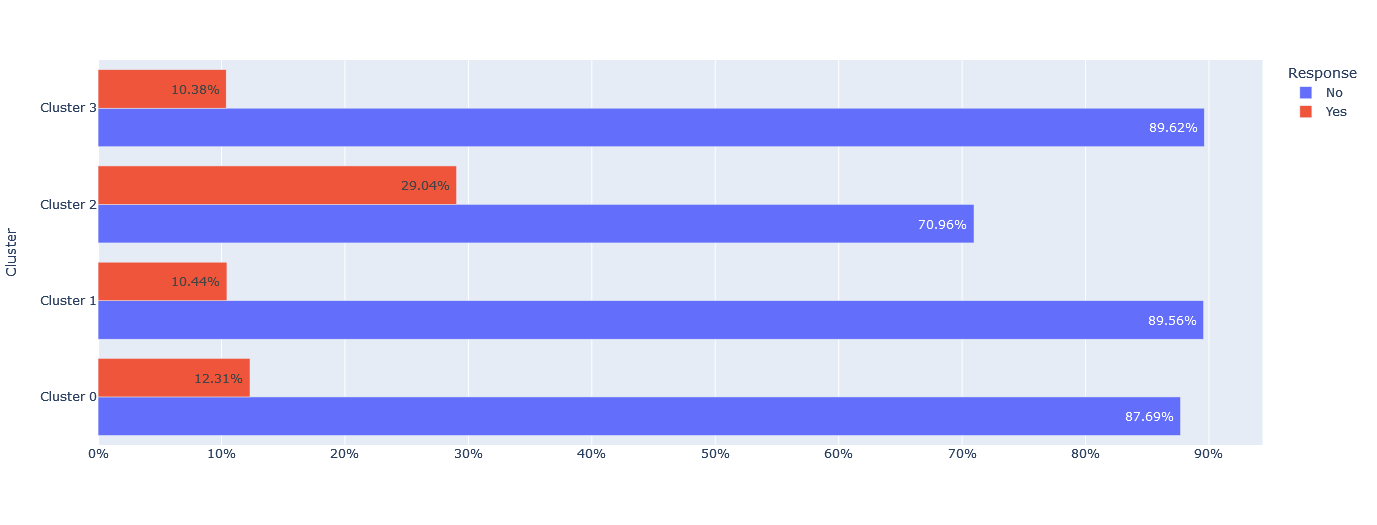Click the Cluster 3 'Yes' bar at 10.38%
The image size is (1377, 525).
pos(161,89)
